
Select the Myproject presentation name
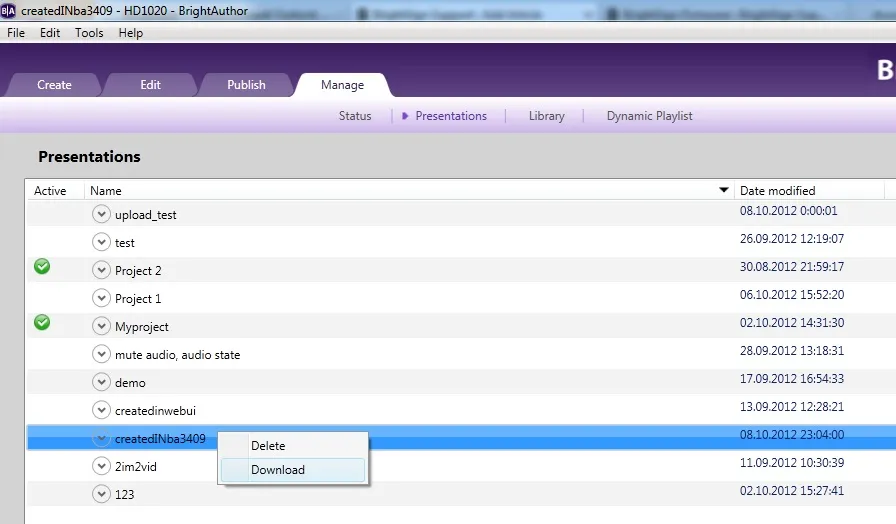142,327
